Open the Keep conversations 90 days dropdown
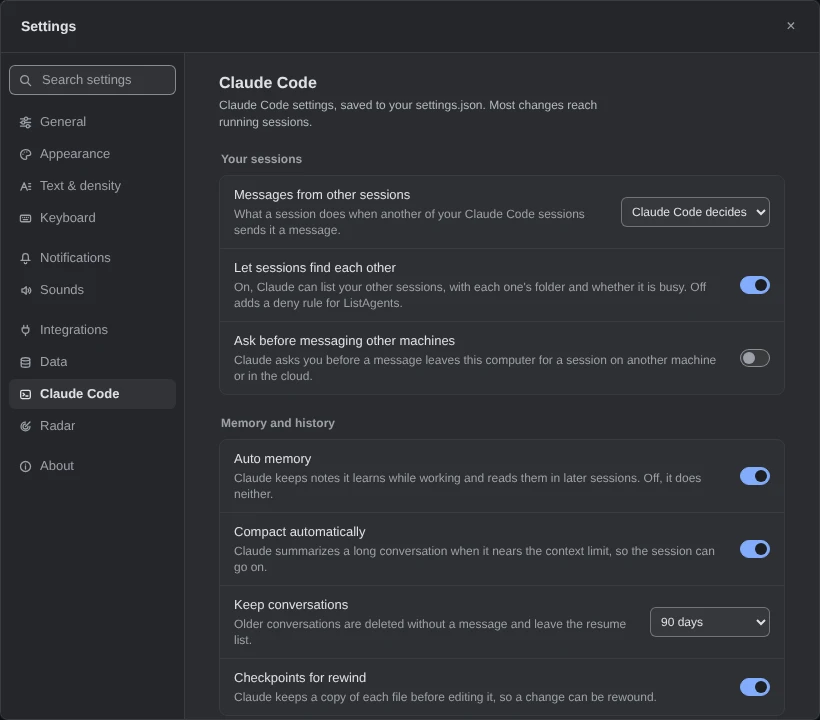Viewport: 820px width, 720px height. click(710, 622)
